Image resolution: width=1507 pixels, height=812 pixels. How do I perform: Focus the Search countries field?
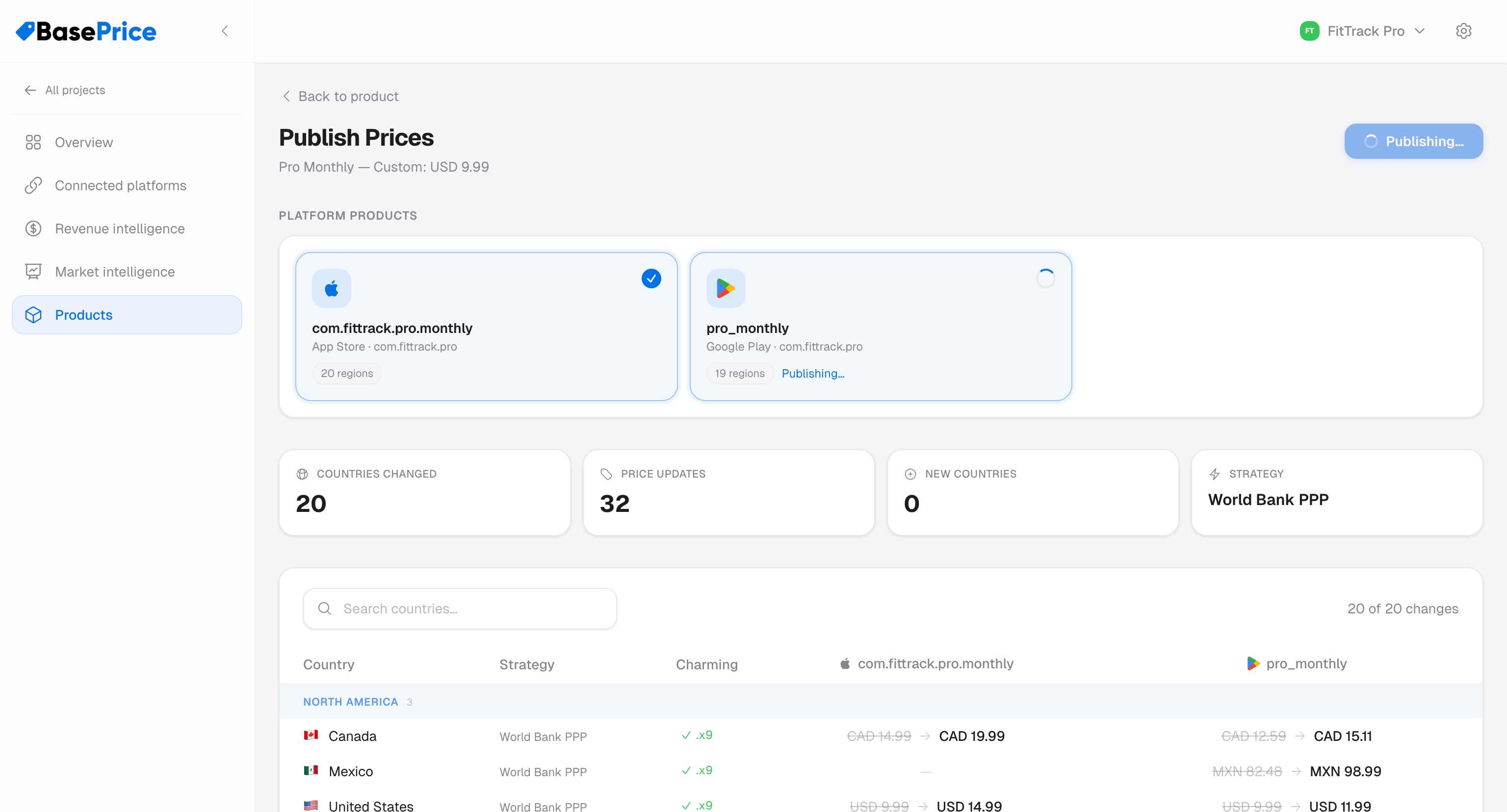click(460, 609)
